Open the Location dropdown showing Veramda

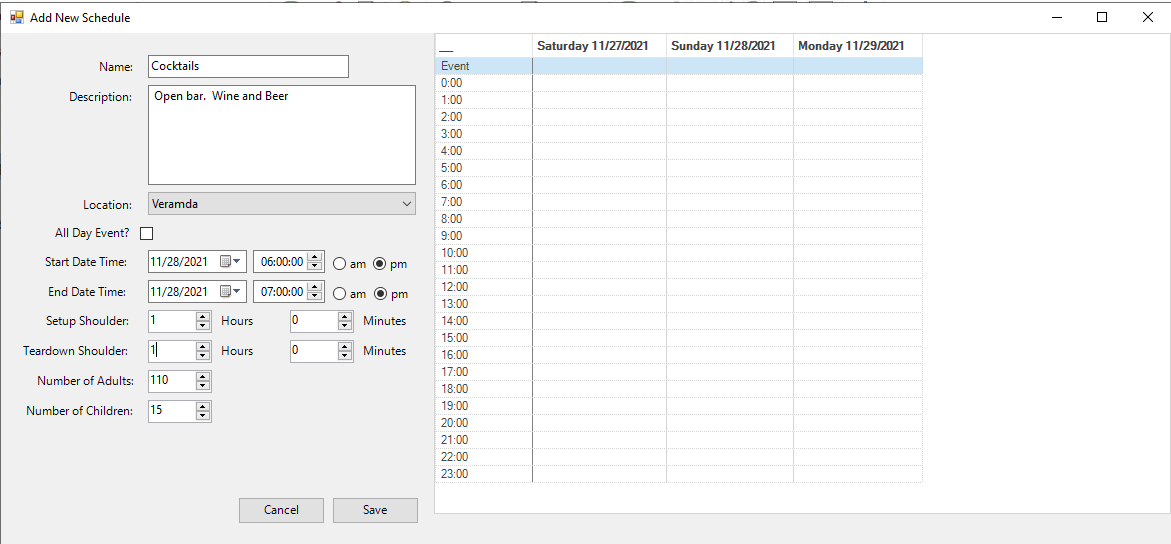[x=282, y=203]
